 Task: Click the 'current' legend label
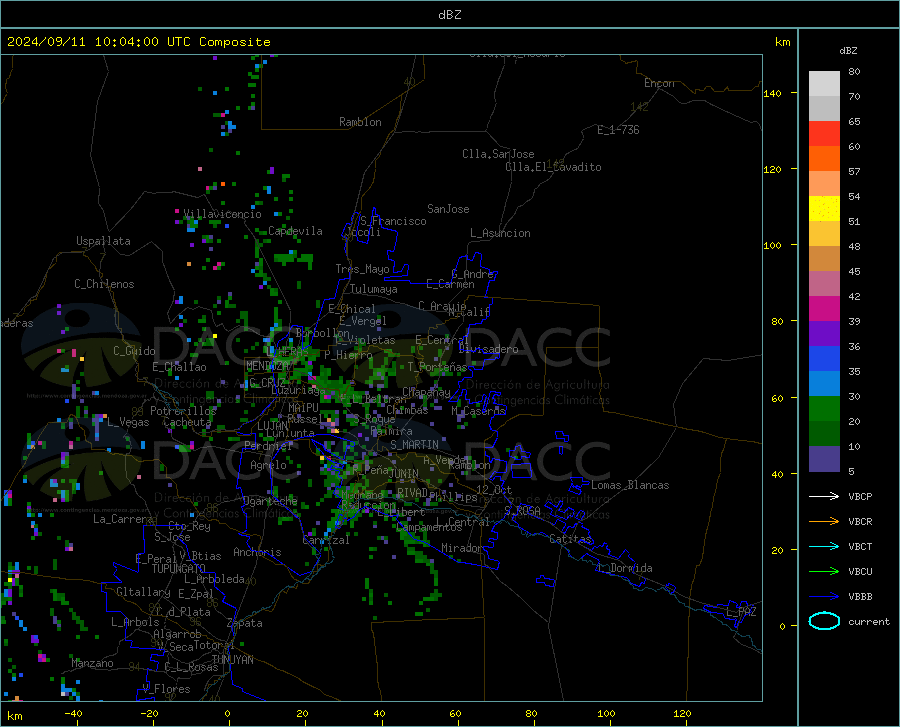click(x=868, y=621)
